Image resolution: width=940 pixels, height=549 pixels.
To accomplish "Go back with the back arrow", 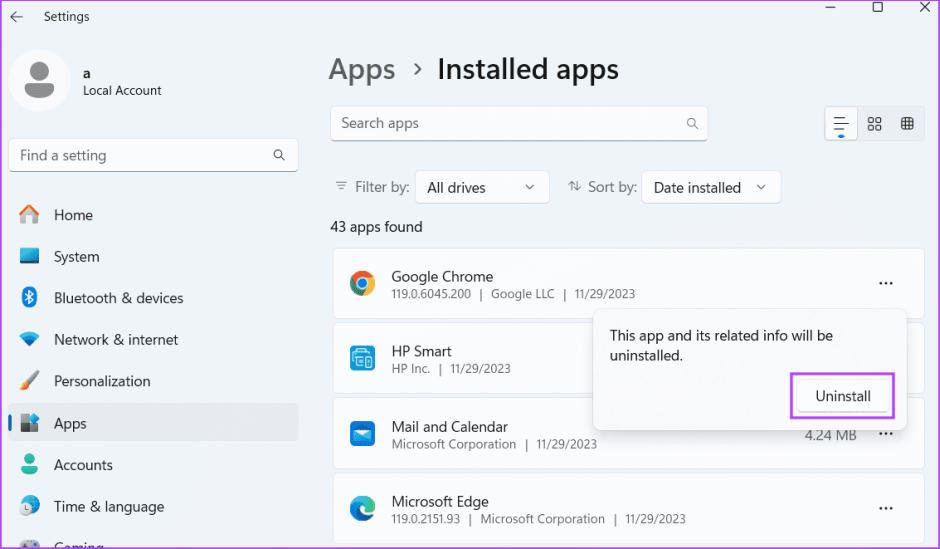I will [17, 17].
